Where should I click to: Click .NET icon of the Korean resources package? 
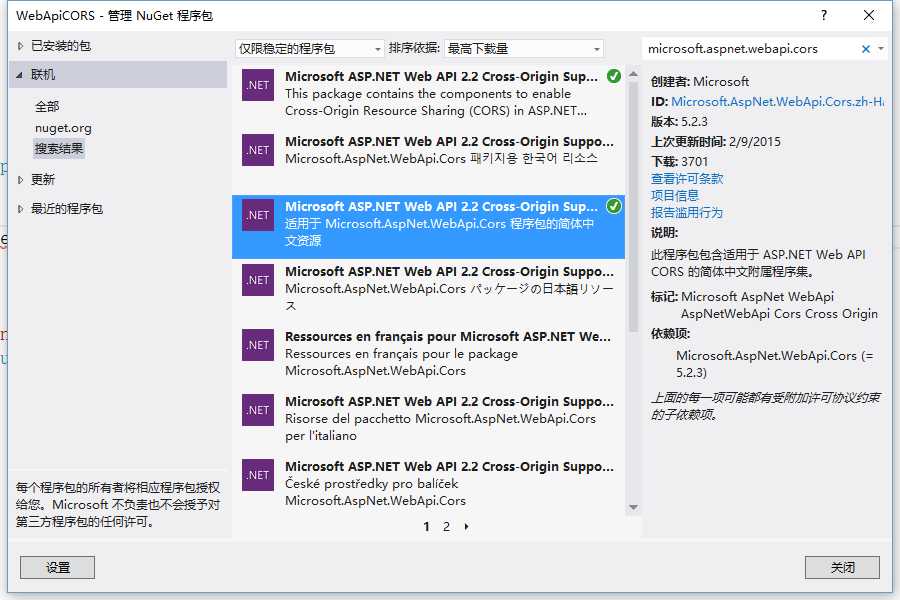point(258,150)
